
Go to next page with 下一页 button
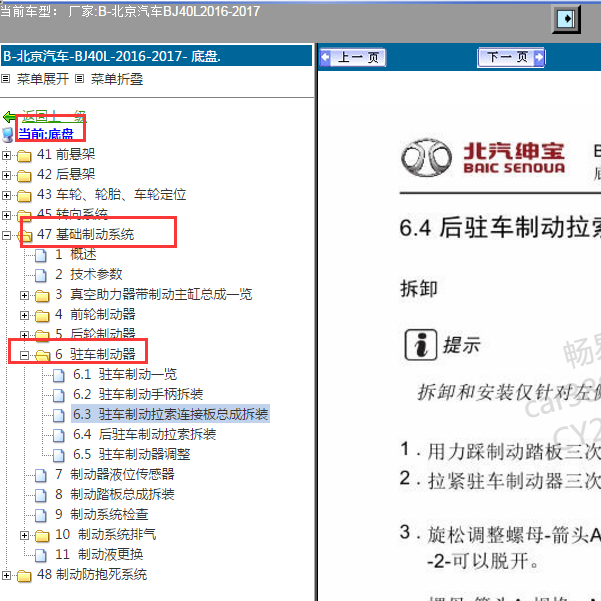click(x=511, y=57)
